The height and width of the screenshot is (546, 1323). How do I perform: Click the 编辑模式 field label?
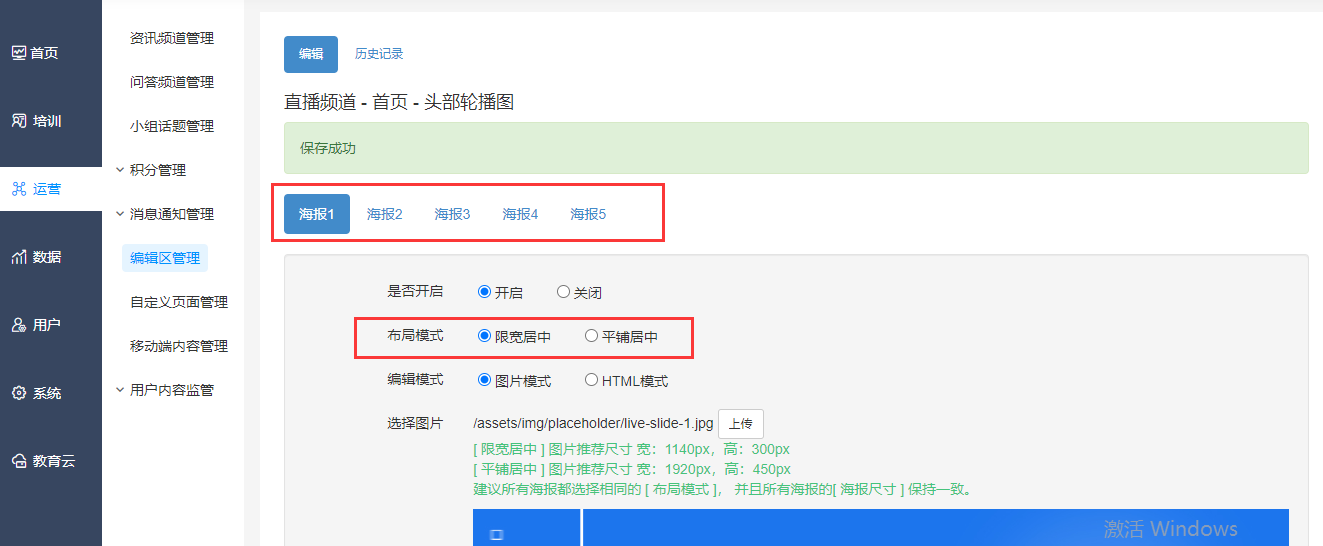(415, 380)
